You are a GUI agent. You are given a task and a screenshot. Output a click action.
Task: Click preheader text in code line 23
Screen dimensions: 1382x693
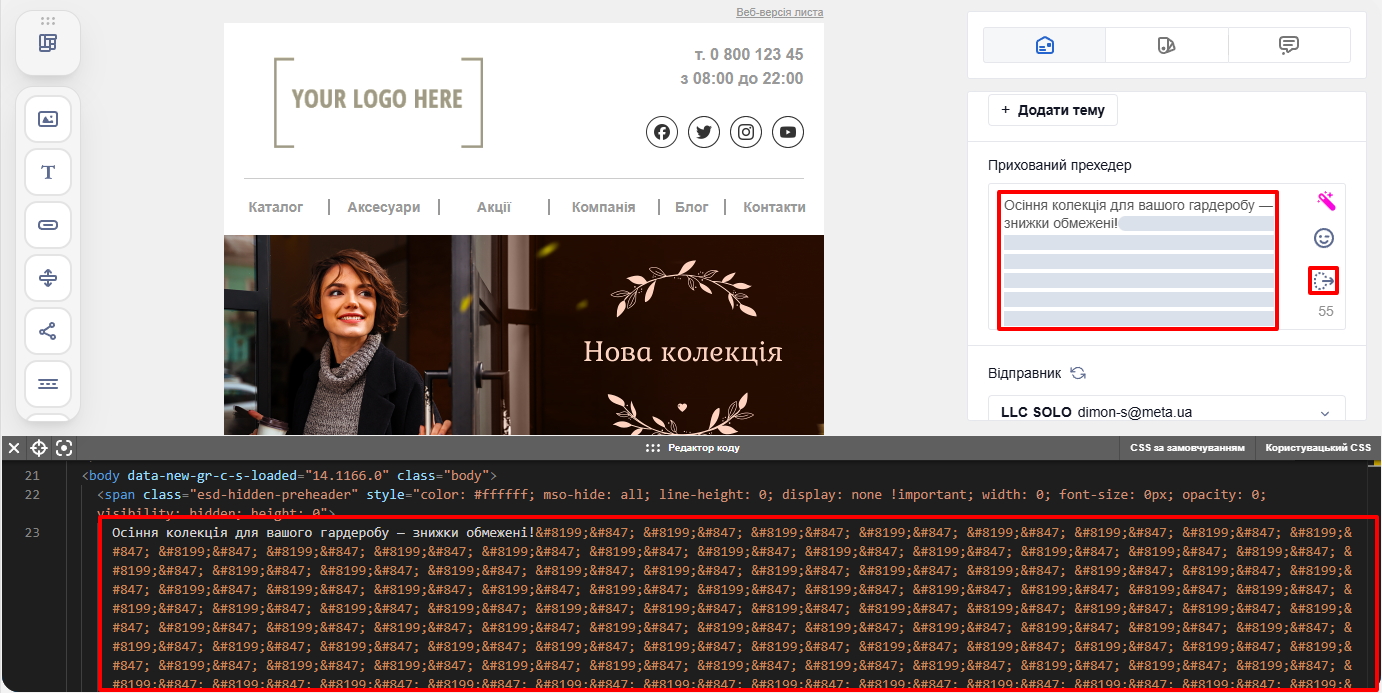324,532
